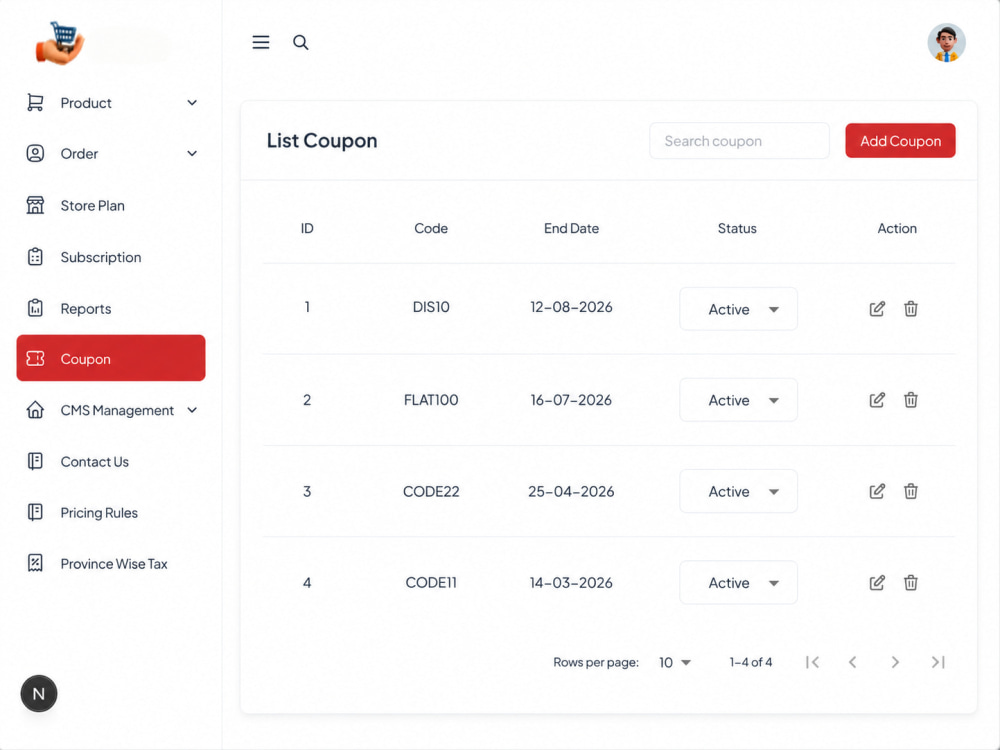Image resolution: width=1000 pixels, height=750 pixels.
Task: Open the hamburger menu icon
Action: [x=260, y=42]
